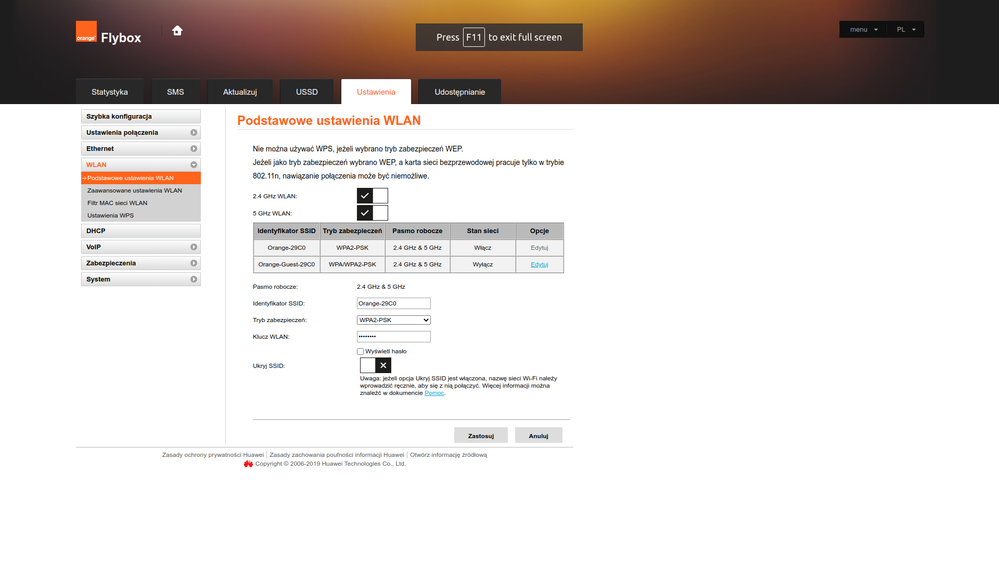
Task: Click Edytuj for Orange-29C0 row
Action: coord(539,248)
